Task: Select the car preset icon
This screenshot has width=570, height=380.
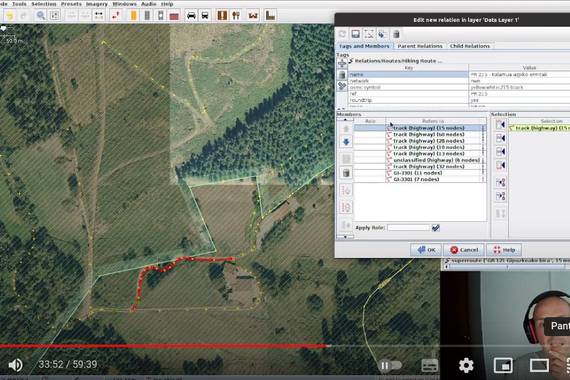Action: tap(191, 15)
